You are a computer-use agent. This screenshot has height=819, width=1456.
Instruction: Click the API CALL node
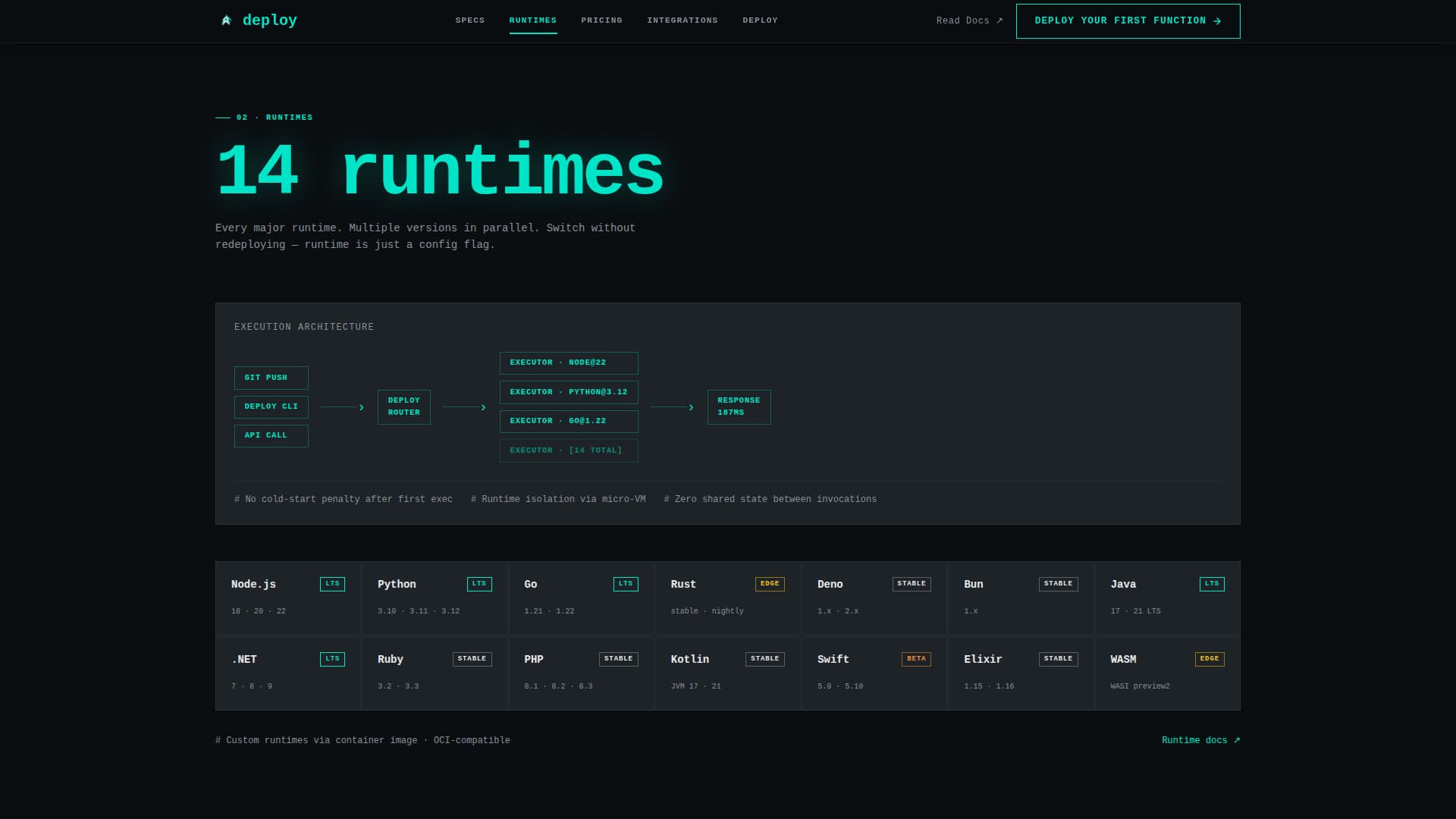(x=271, y=435)
